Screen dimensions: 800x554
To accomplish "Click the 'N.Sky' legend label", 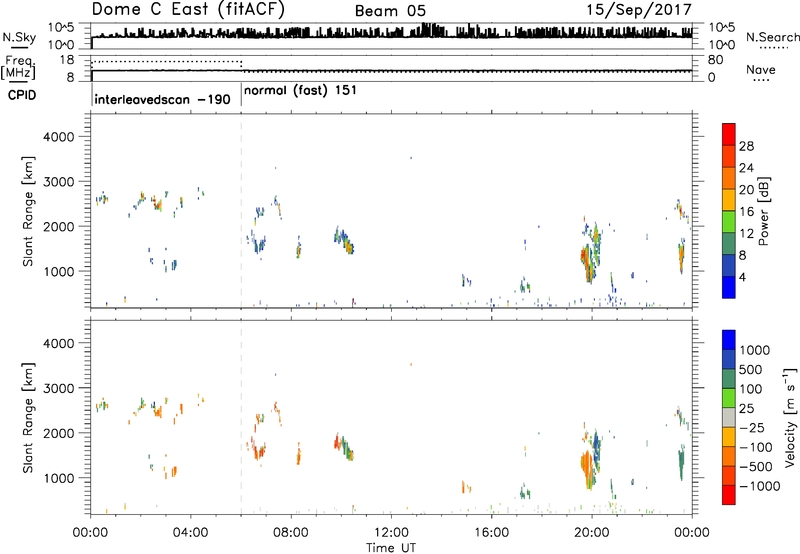I will [x=19, y=37].
